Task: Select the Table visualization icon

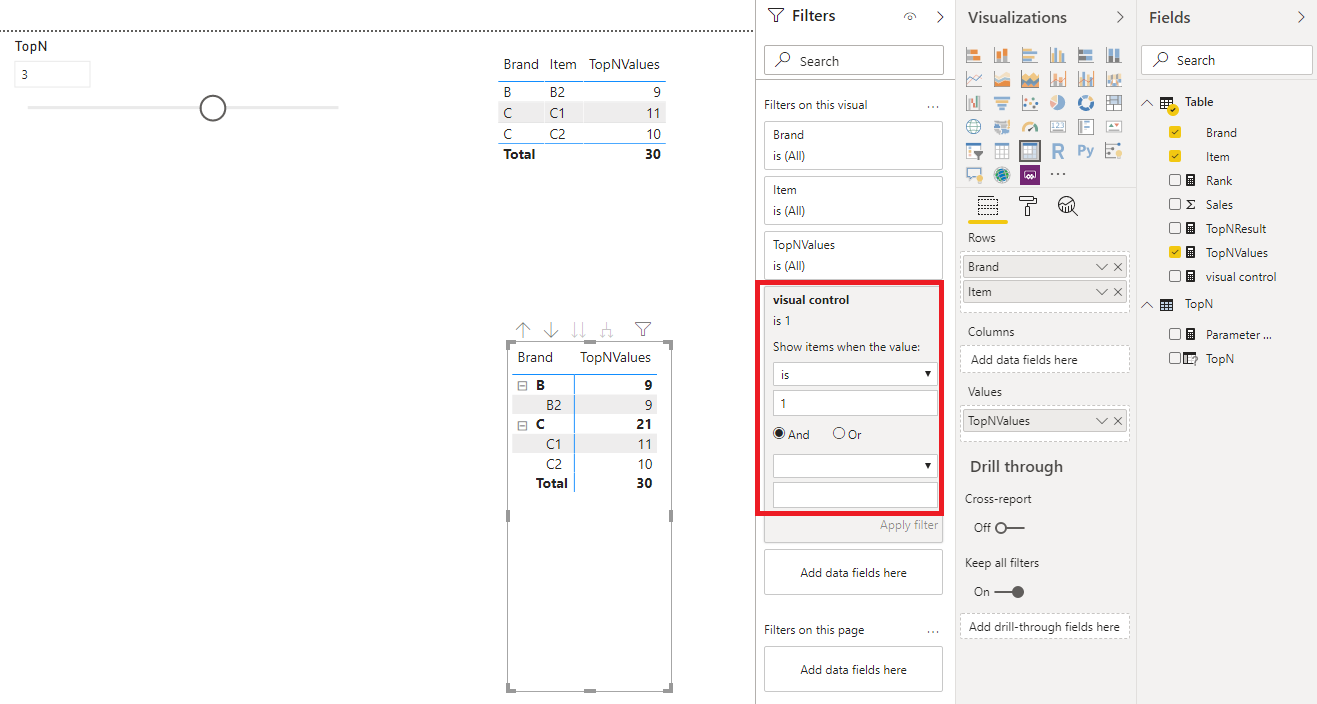Action: 1002,151
